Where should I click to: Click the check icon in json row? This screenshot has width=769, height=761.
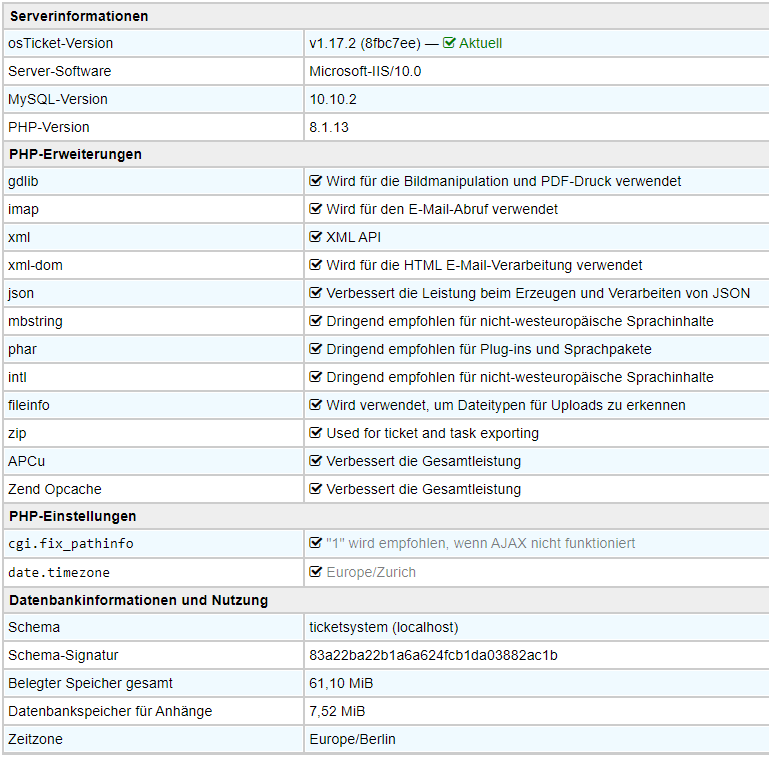coord(316,293)
